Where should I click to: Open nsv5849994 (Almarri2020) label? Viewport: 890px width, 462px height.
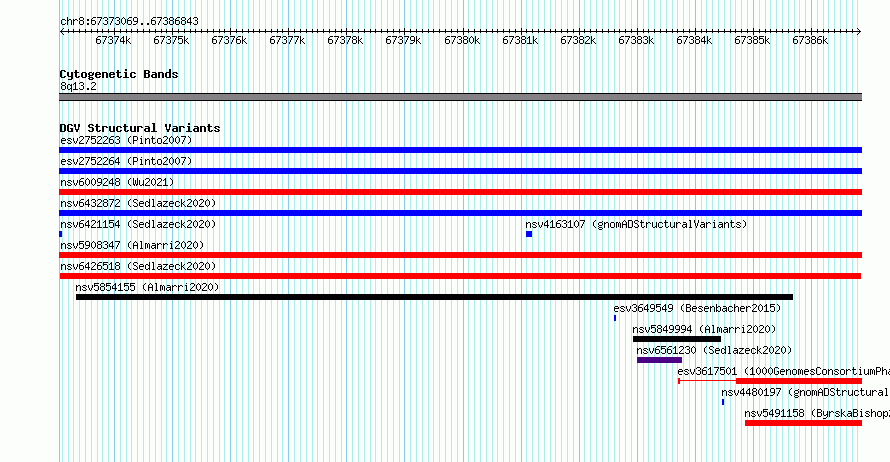704,329
